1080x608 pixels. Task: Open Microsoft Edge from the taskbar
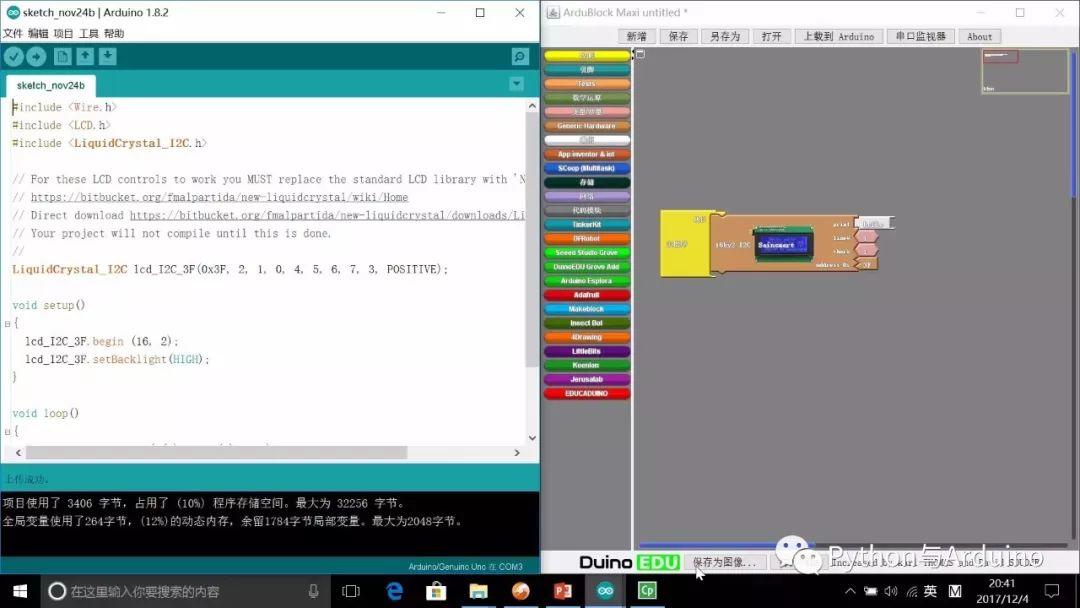394,591
